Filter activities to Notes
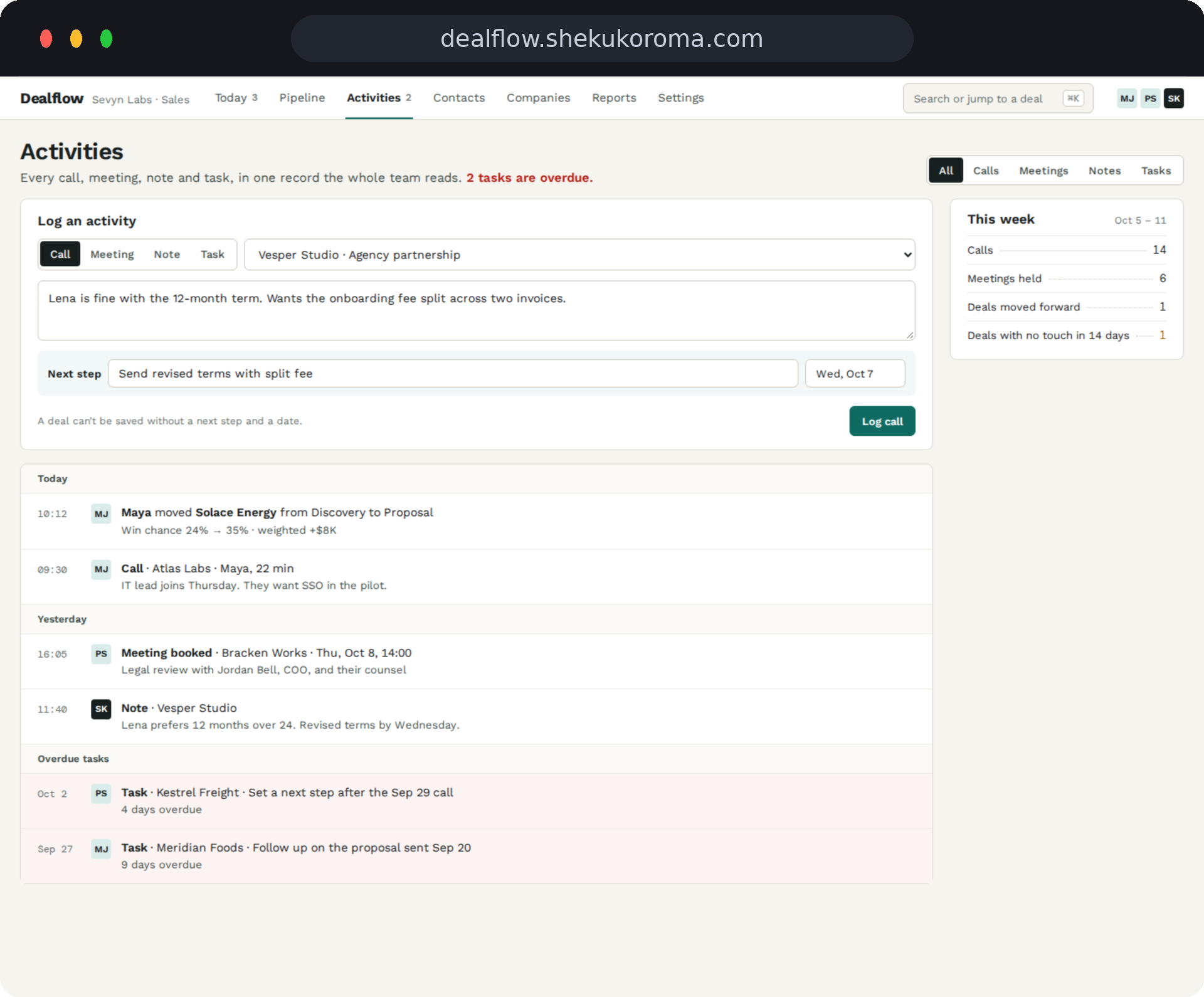 click(1105, 171)
